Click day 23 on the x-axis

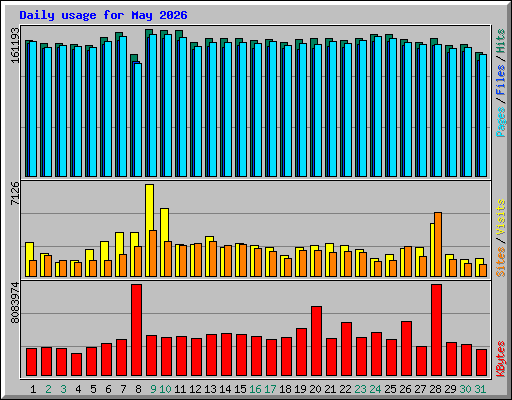[x=360, y=389]
